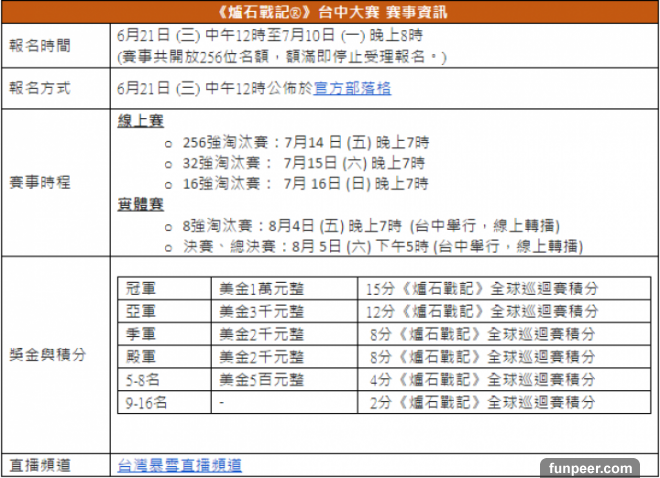Click the funpeer.com watermark

click(x=596, y=467)
